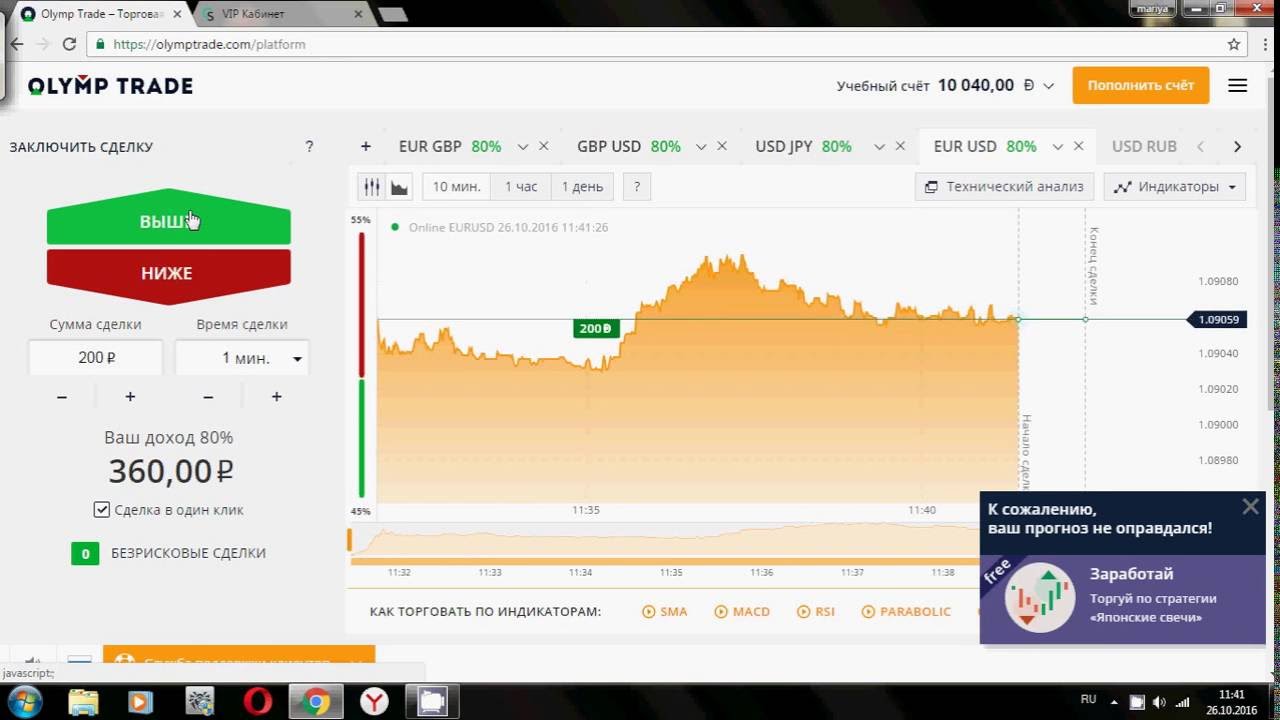1280x720 pixels.
Task: Set chart range to 1 день
Action: (x=582, y=187)
